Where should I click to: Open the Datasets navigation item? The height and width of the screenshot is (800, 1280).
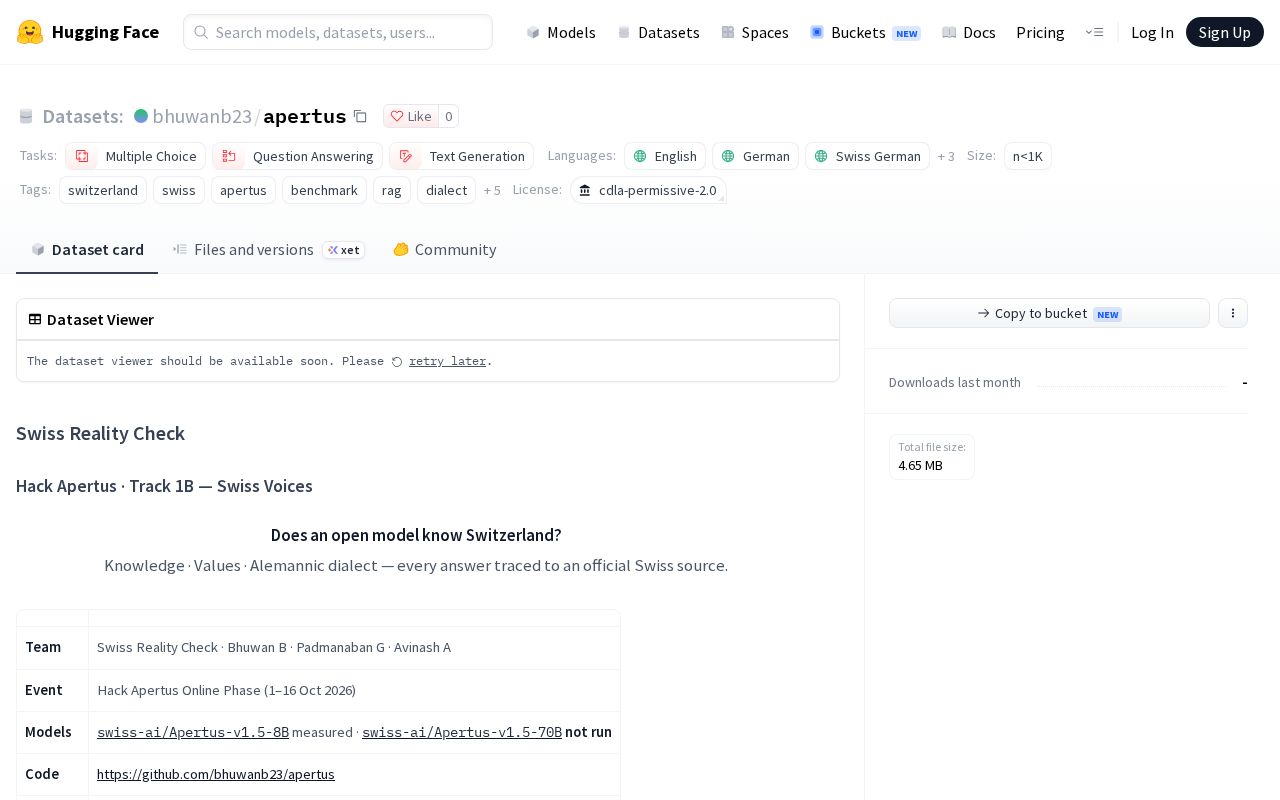[x=658, y=32]
